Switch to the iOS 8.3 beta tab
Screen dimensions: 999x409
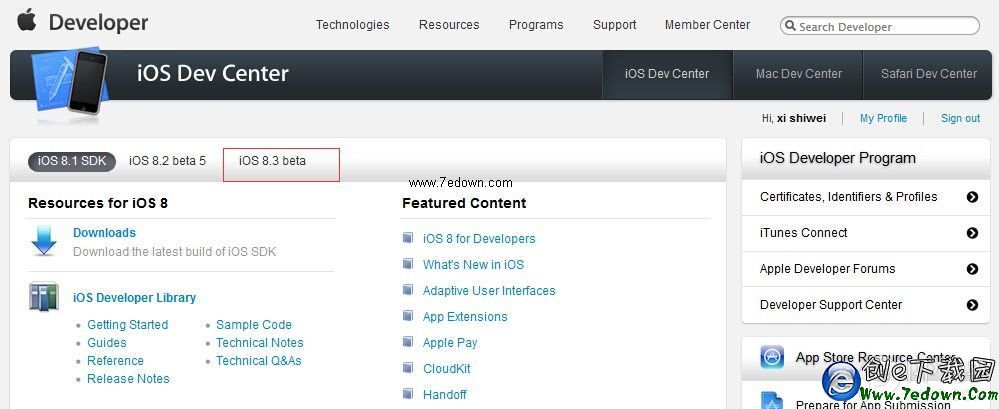tap(273, 161)
